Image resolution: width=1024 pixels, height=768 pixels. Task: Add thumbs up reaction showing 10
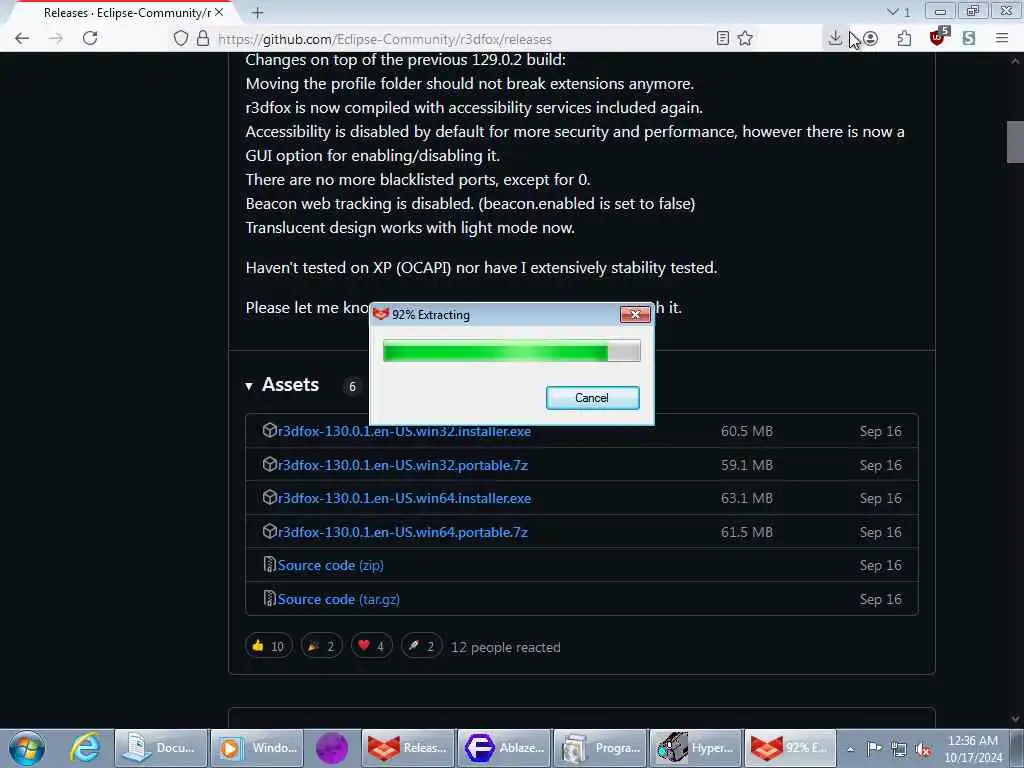pyautogui.click(x=268, y=647)
